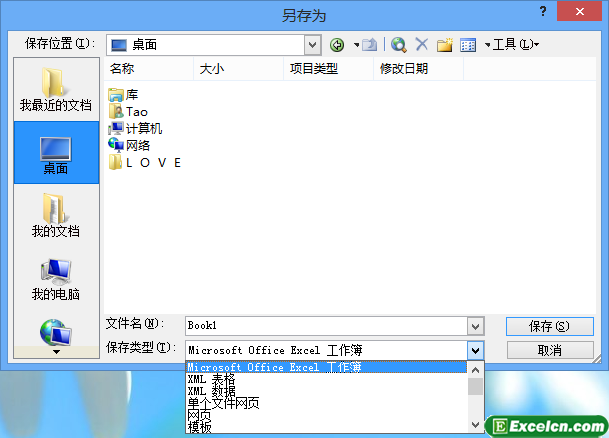Viewport: 609px width, 438px height.
Task: Collapse the 保存类型 dropdown arrow
Action: (x=476, y=351)
